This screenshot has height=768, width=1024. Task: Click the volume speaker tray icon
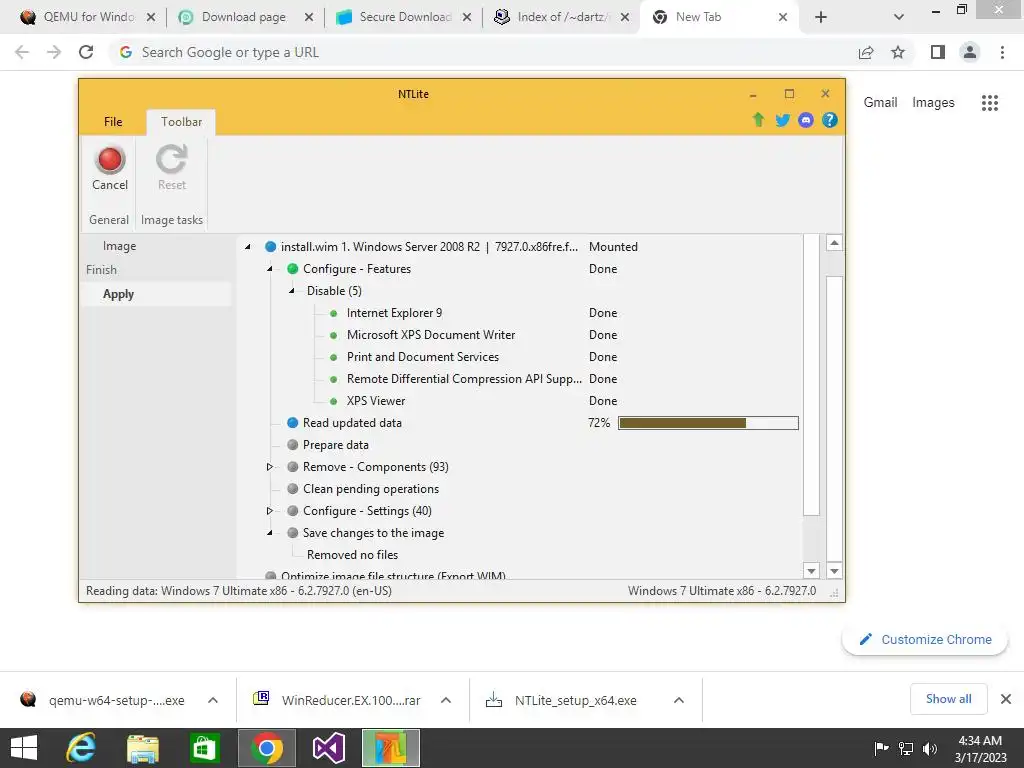pyautogui.click(x=930, y=748)
